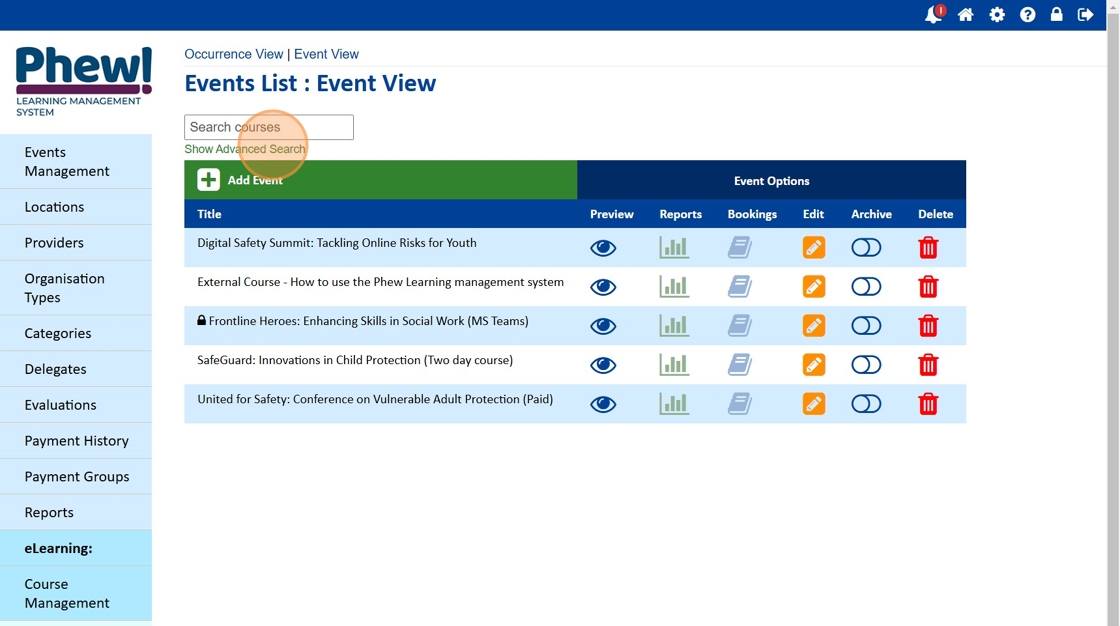
Task: Preview SafeGuard event with eye icon
Action: [603, 365]
